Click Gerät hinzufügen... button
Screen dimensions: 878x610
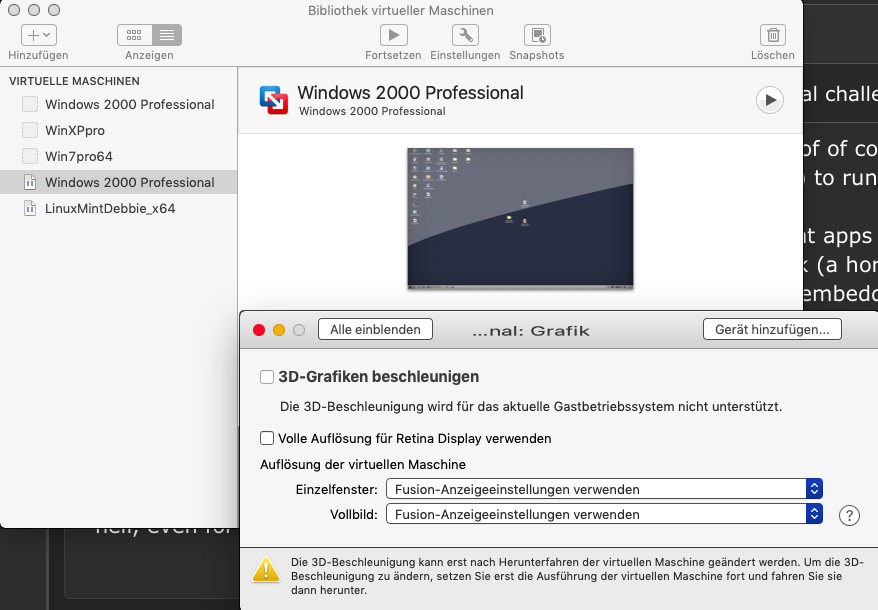(x=772, y=329)
